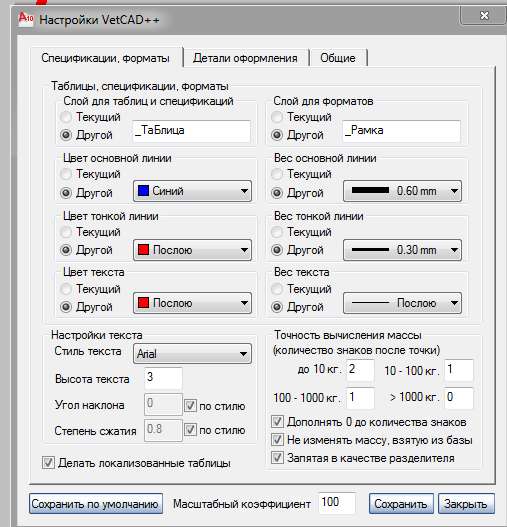
Task: Open the Arial text style dropdown
Action: click(x=192, y=354)
